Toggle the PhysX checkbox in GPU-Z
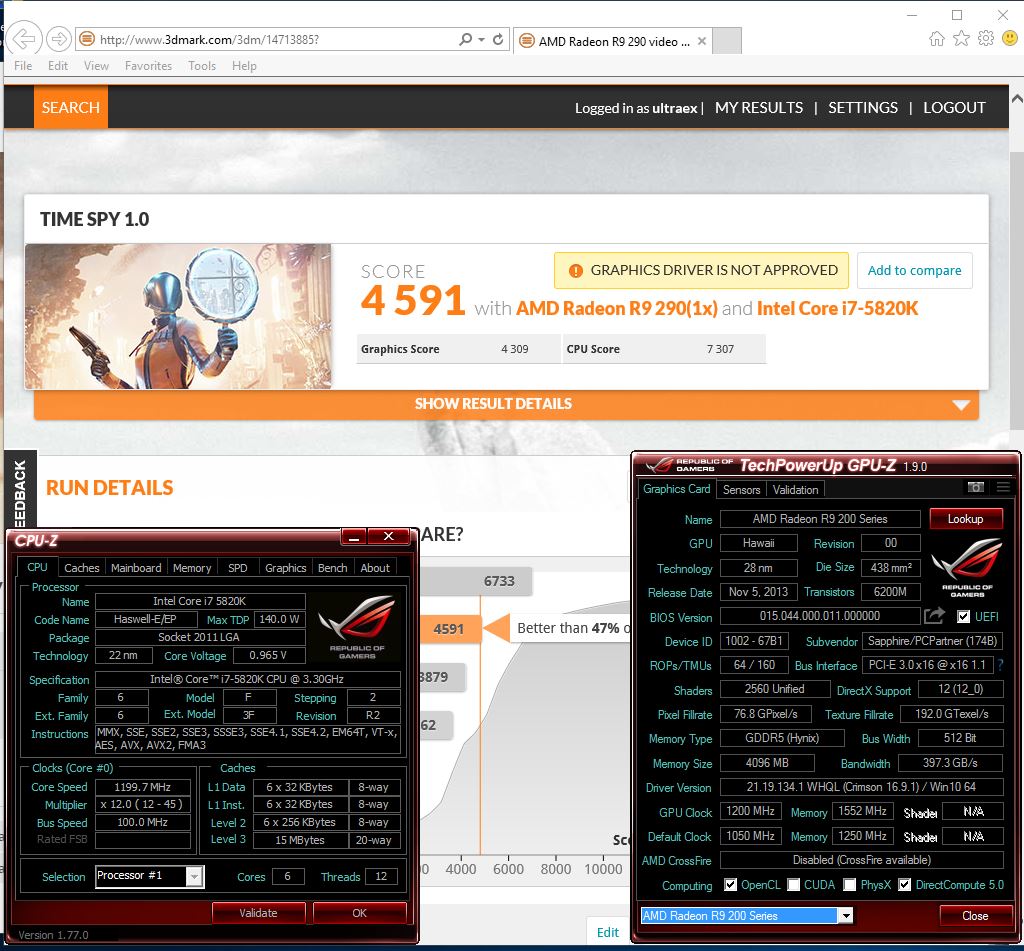1024x951 pixels. (850, 884)
